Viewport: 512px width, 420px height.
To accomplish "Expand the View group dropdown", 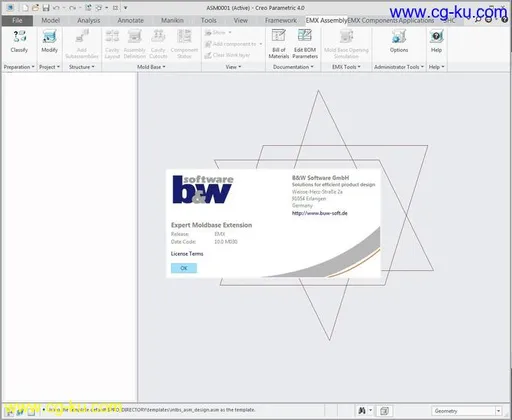I will pos(233,67).
